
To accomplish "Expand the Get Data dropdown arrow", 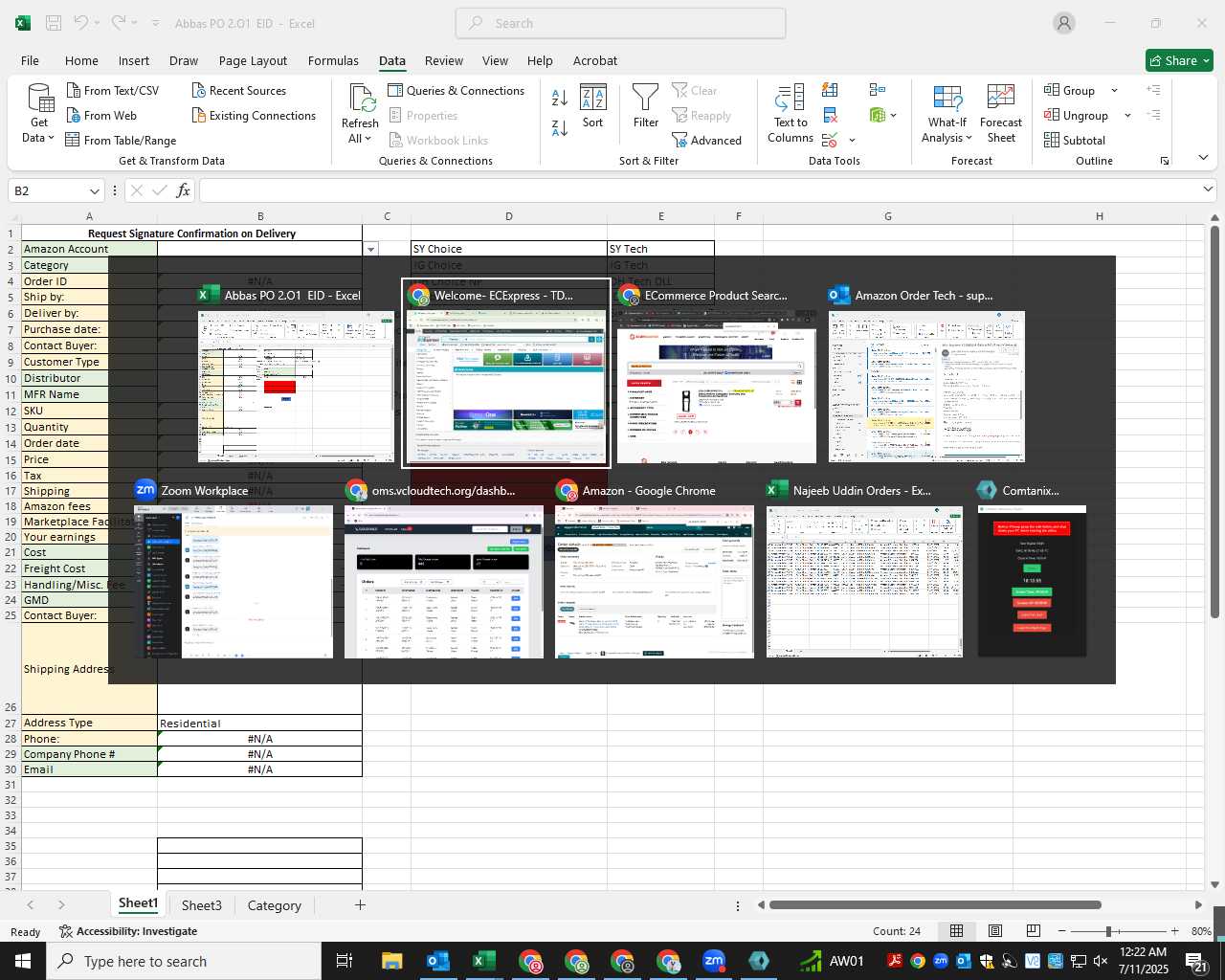I will pyautogui.click(x=51, y=138).
